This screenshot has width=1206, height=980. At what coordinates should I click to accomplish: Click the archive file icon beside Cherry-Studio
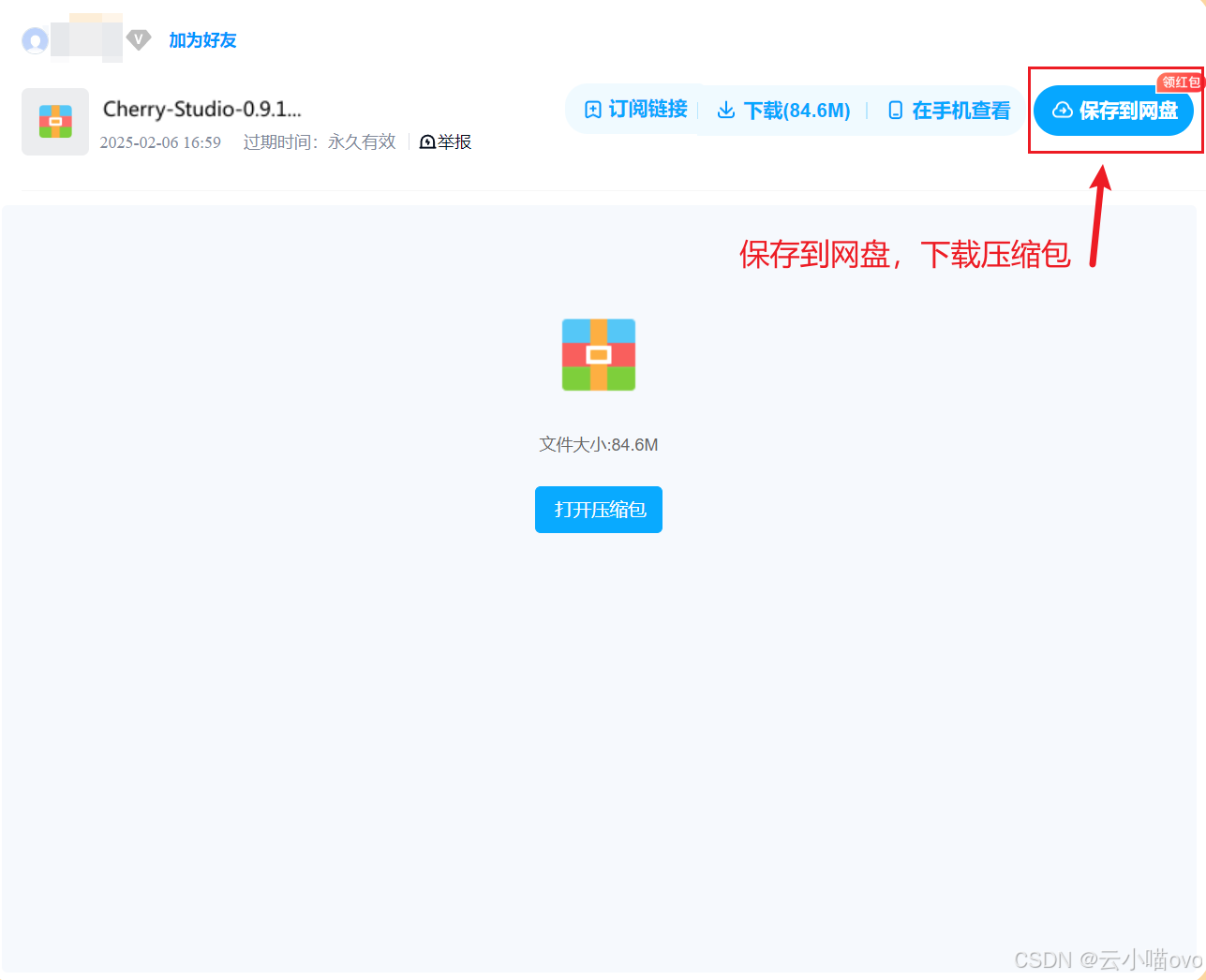(55, 122)
